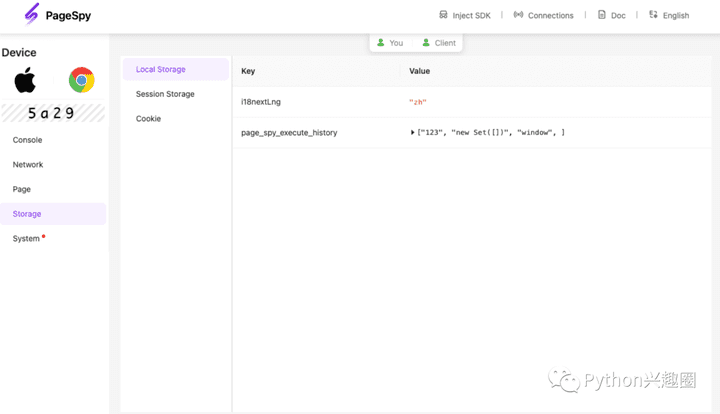Click the Chrome browser device icon
Screen dimensions: 720x414
[x=81, y=80]
